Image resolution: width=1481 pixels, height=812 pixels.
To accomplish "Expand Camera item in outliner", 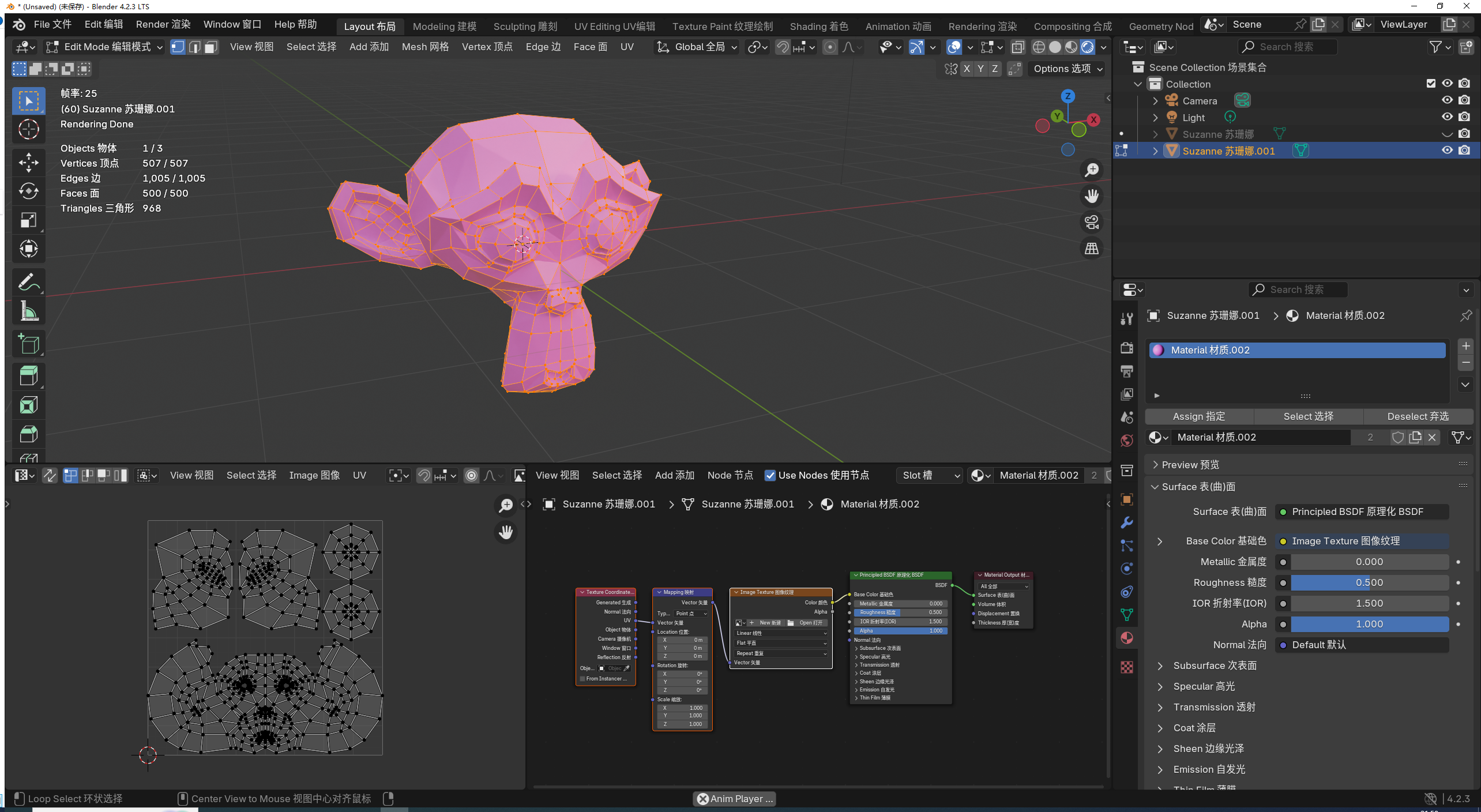I will pos(1155,101).
